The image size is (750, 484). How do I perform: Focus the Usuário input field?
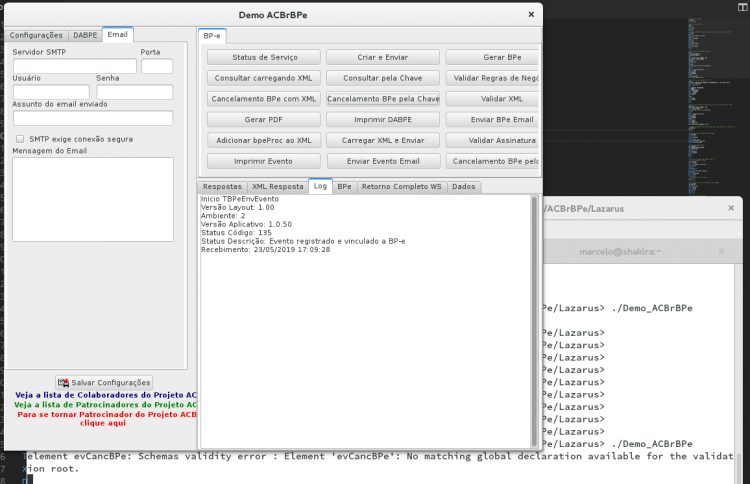pyautogui.click(x=51, y=92)
